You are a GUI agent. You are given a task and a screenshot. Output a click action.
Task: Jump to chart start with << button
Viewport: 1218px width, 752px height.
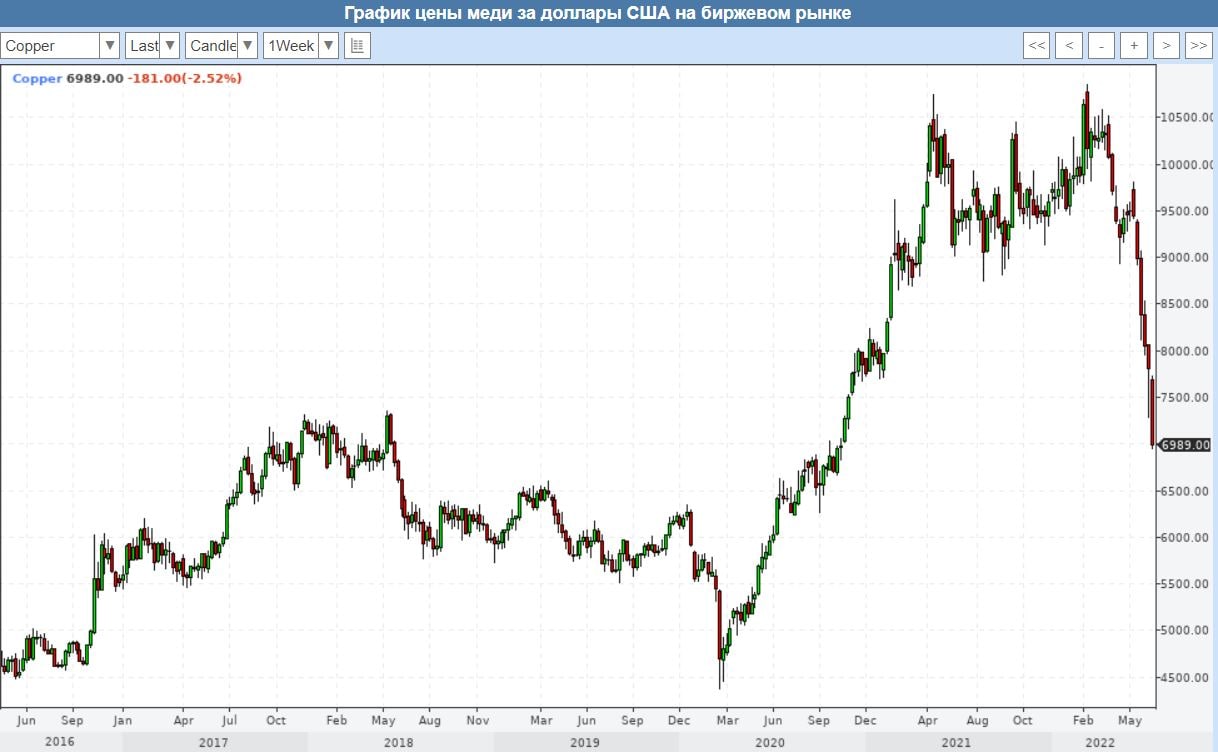[x=1037, y=46]
